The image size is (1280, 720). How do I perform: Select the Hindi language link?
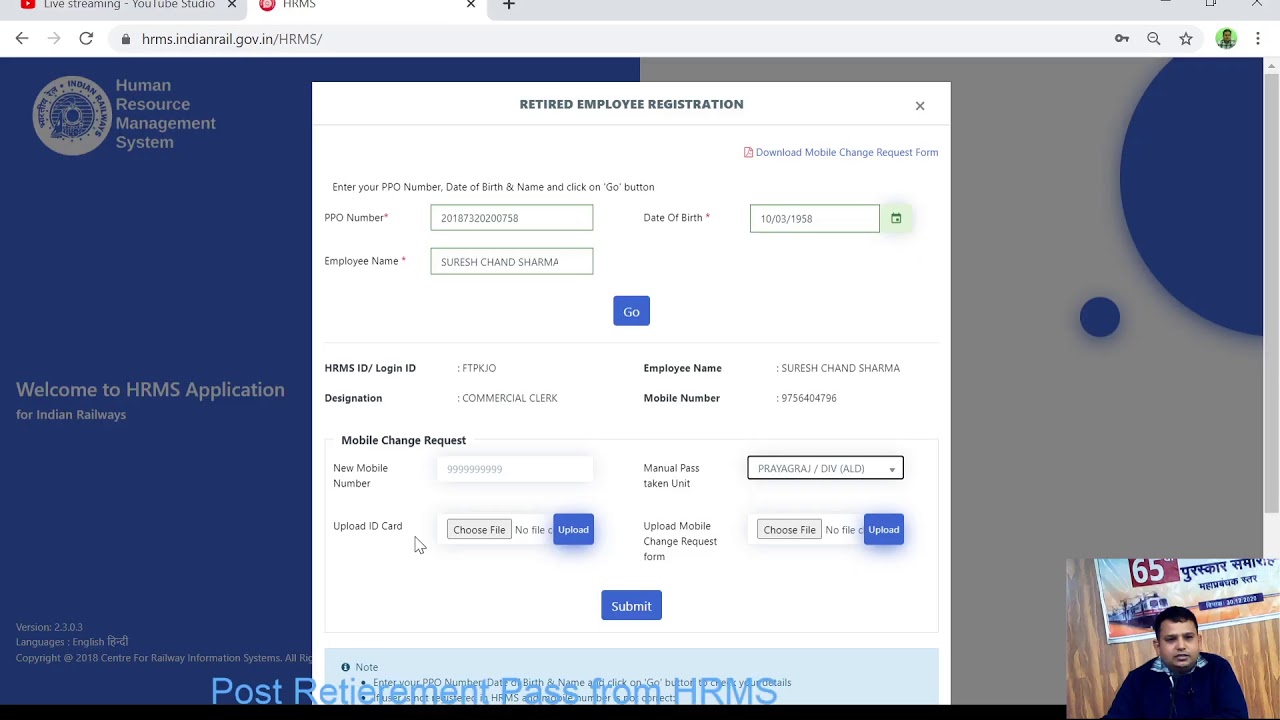click(117, 642)
